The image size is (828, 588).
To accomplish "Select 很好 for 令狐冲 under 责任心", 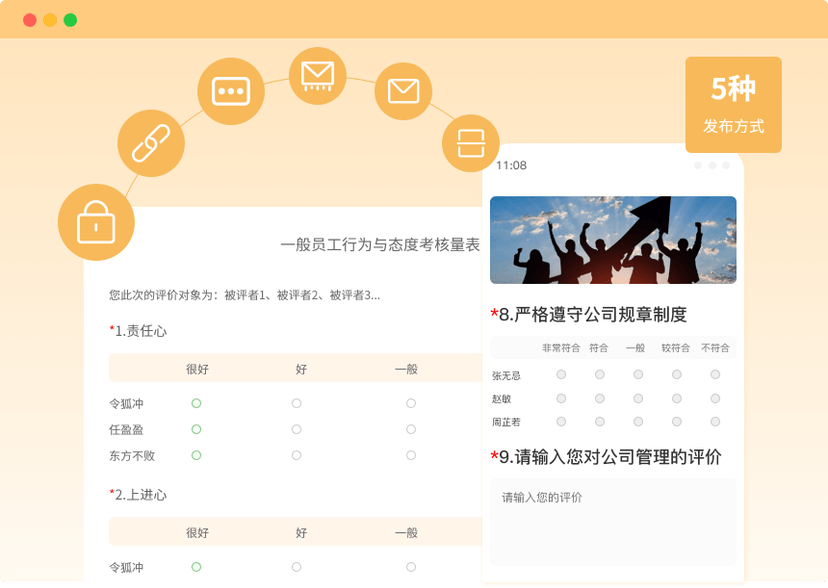I will (196, 403).
